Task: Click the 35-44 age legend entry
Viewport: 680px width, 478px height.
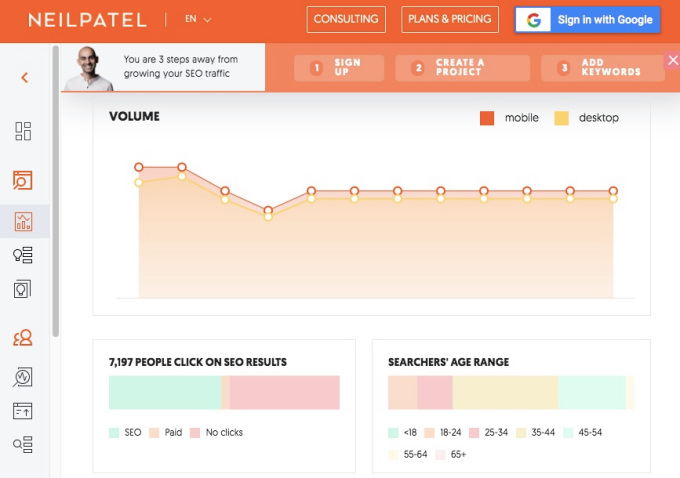Action: 535,432
